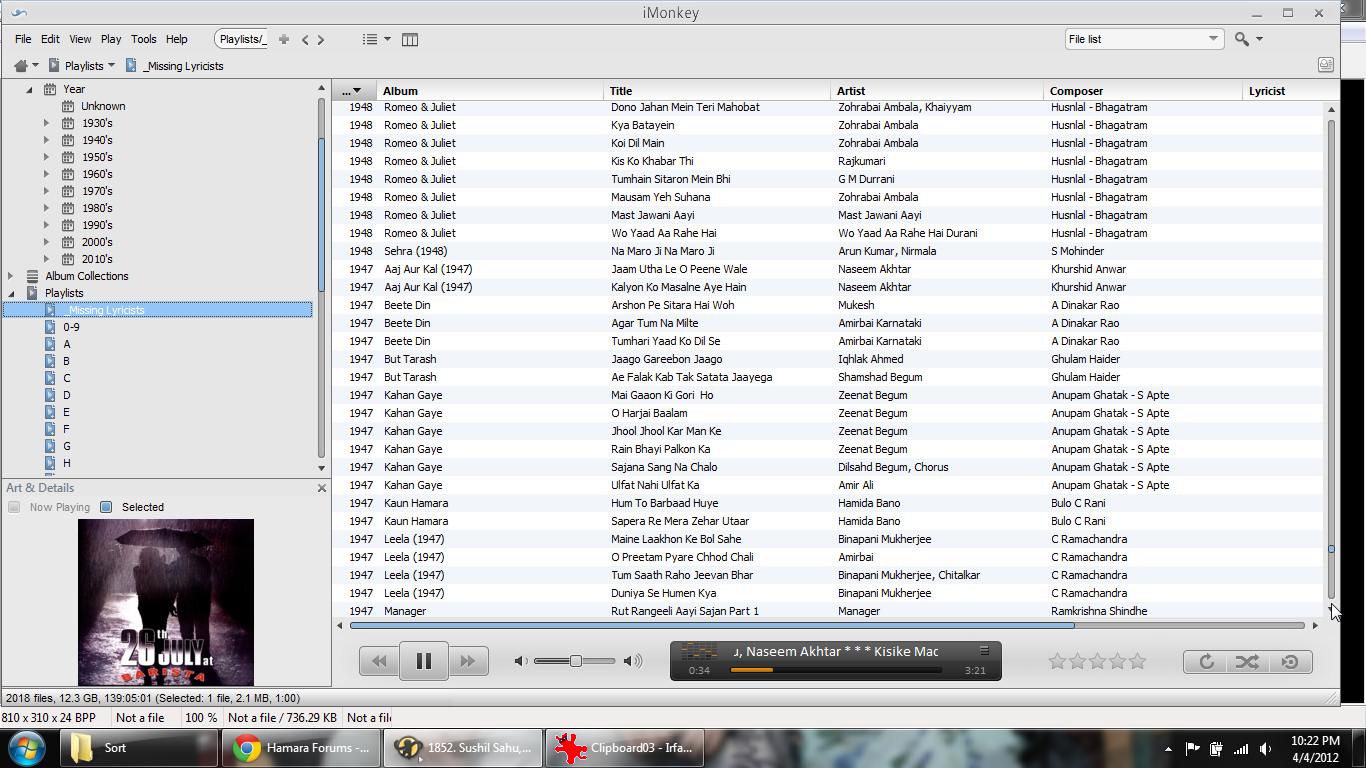Screen dimensions: 1366x768
Task: Skip to the previous track
Action: (379, 661)
